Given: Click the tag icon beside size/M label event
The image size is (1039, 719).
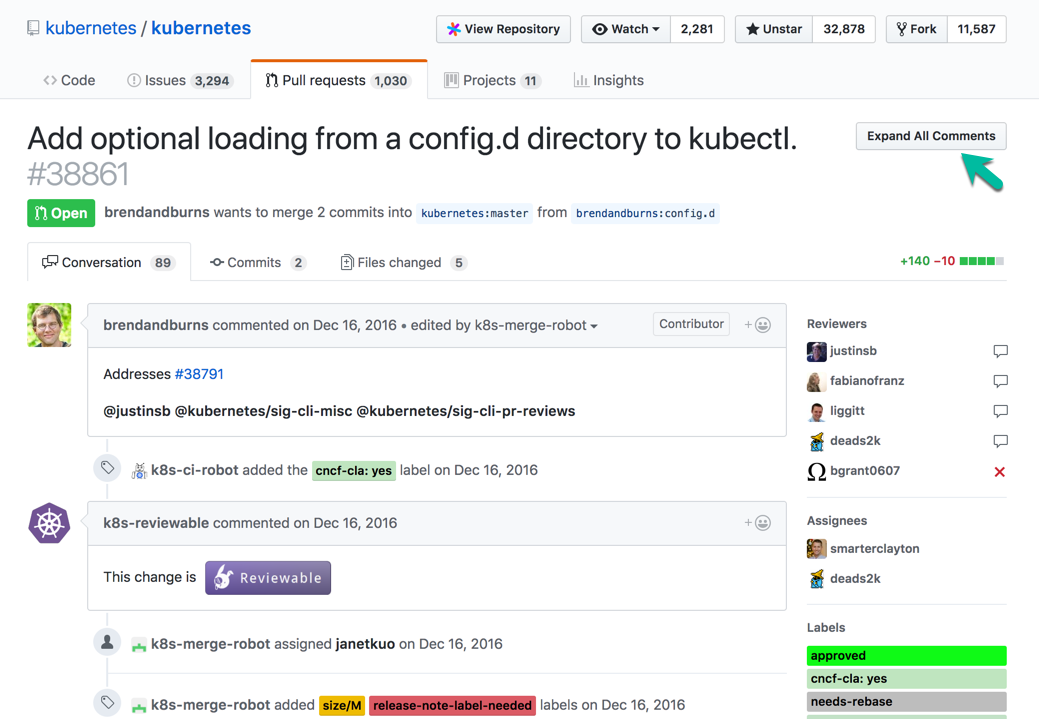Looking at the screenshot, I should pos(107,702).
